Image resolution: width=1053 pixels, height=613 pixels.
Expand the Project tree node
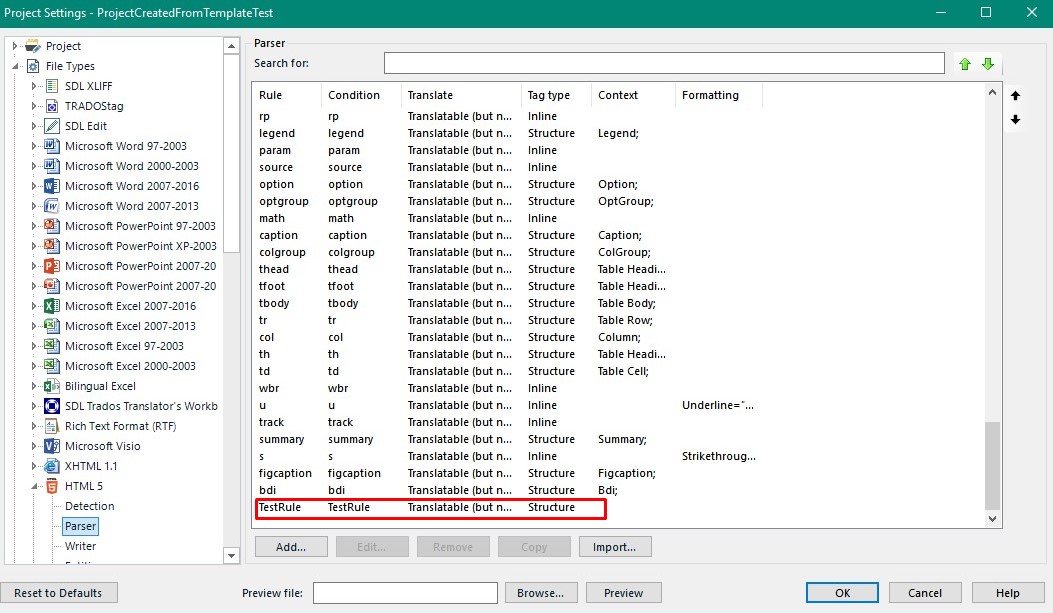tap(15, 46)
